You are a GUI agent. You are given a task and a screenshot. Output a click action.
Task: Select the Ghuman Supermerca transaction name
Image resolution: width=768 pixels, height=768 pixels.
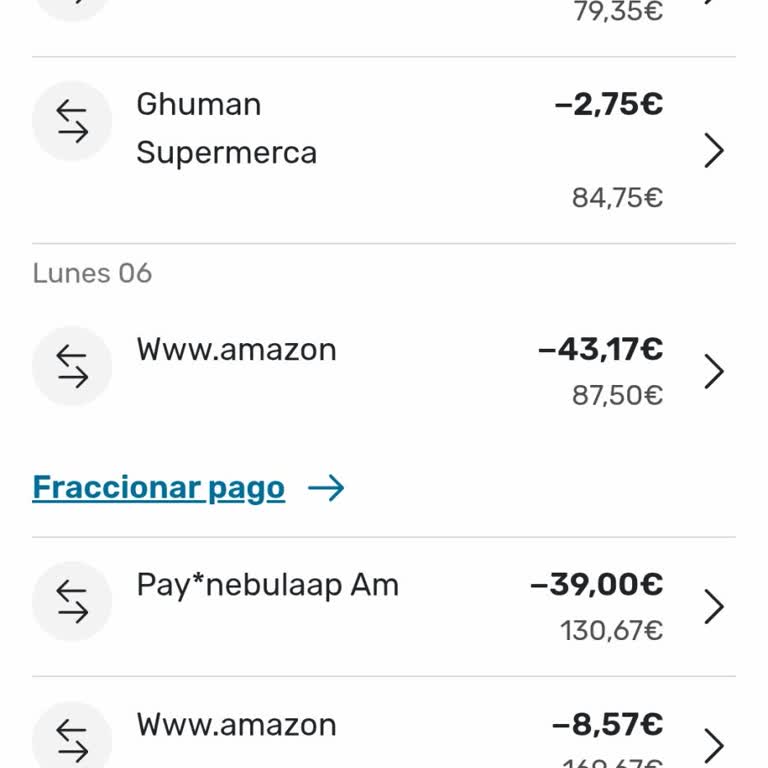click(x=227, y=129)
